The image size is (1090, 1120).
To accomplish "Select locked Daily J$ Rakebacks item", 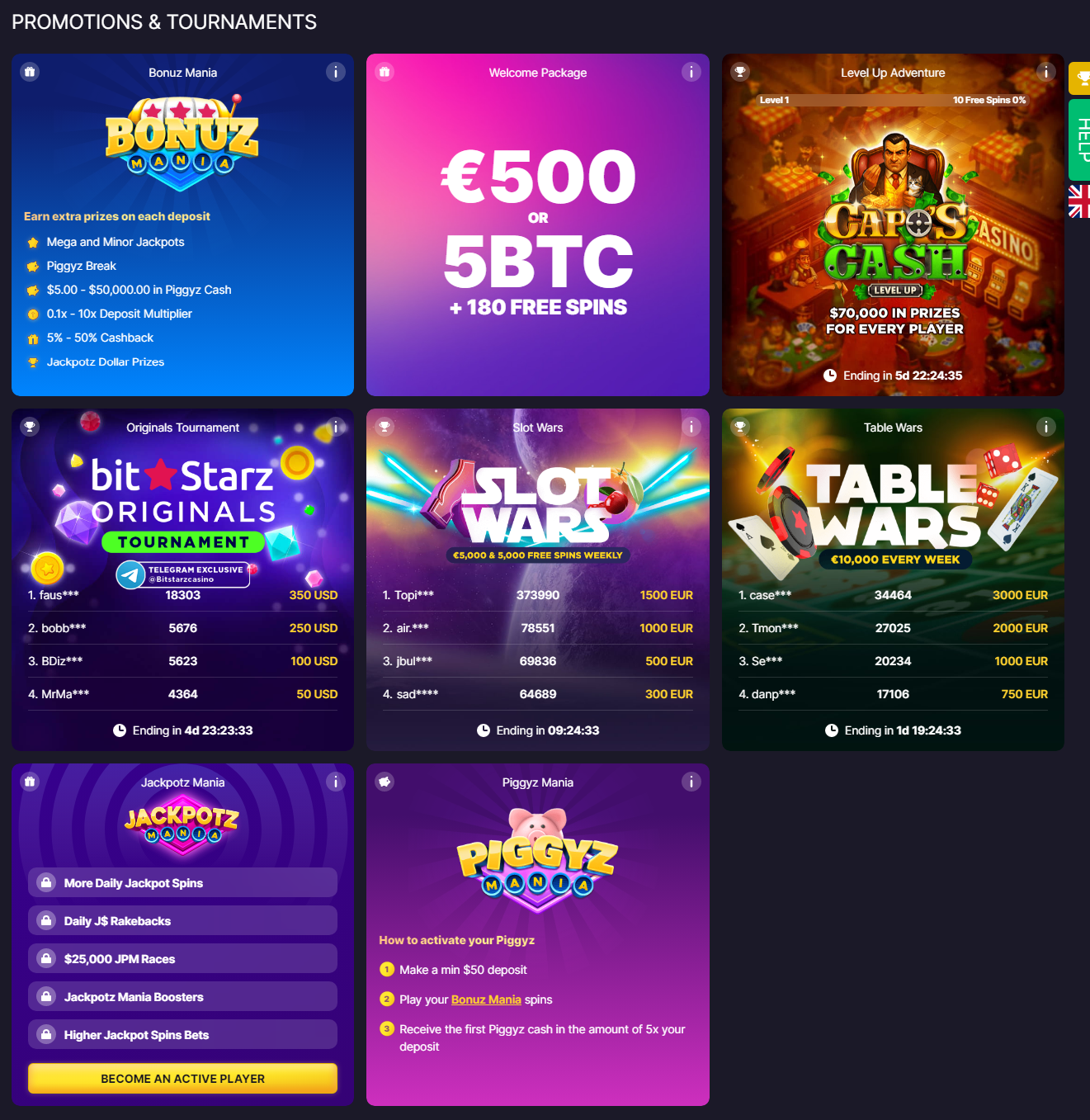I will tap(182, 920).
